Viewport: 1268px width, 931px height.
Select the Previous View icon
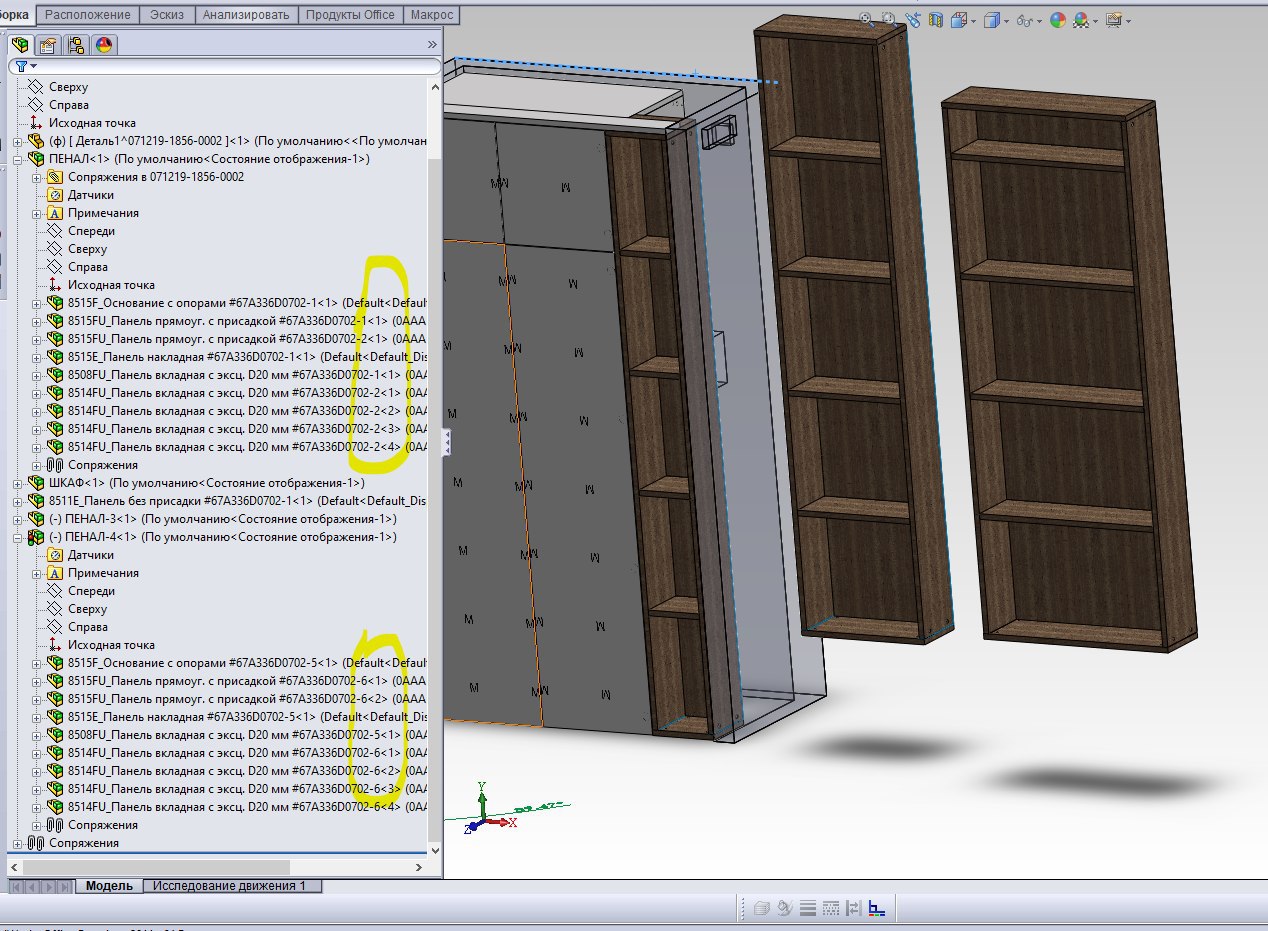pos(912,19)
